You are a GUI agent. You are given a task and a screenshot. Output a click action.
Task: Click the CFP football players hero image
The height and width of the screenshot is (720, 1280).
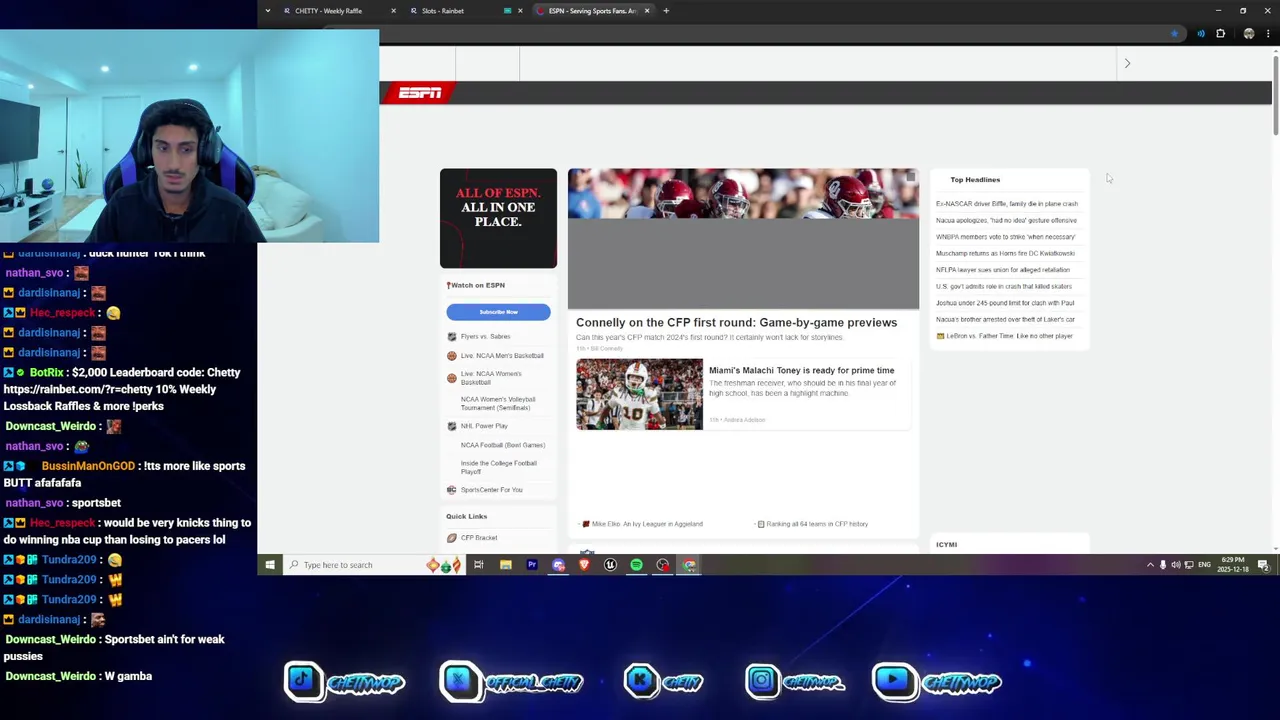(x=743, y=239)
